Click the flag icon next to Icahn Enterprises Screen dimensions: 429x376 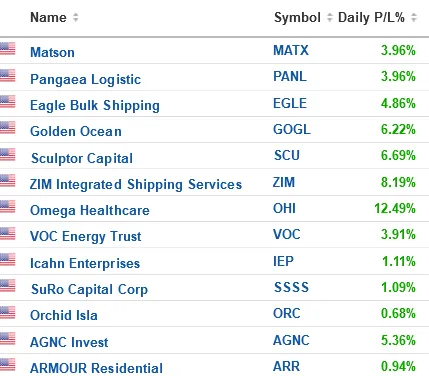coord(7,260)
